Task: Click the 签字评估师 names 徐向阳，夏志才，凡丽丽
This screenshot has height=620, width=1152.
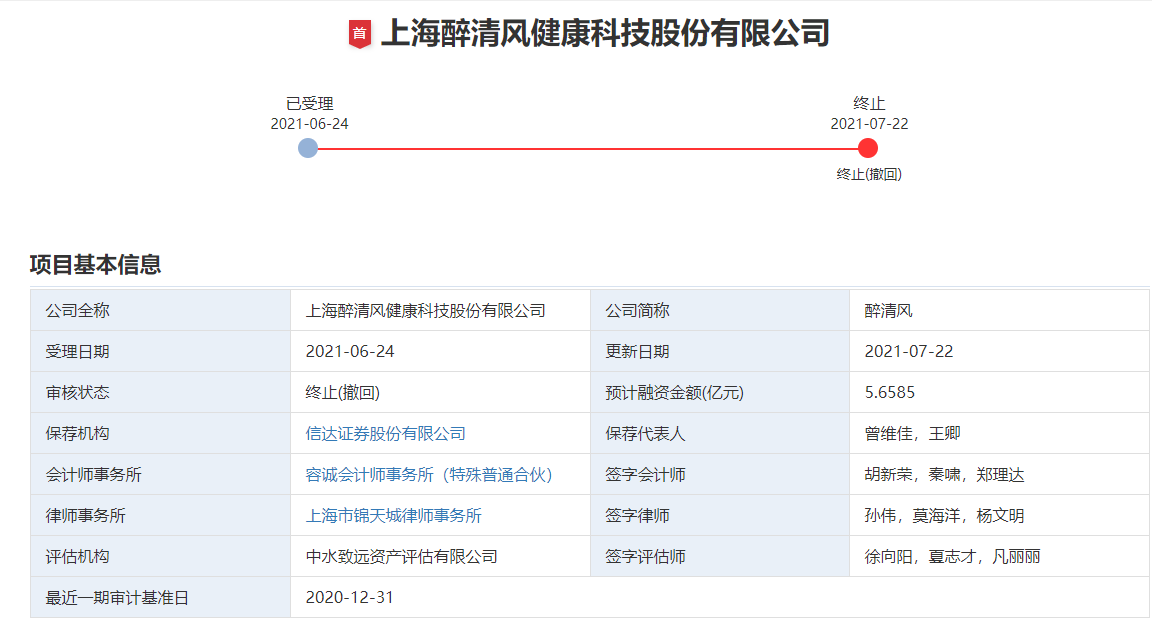Action: coord(952,557)
